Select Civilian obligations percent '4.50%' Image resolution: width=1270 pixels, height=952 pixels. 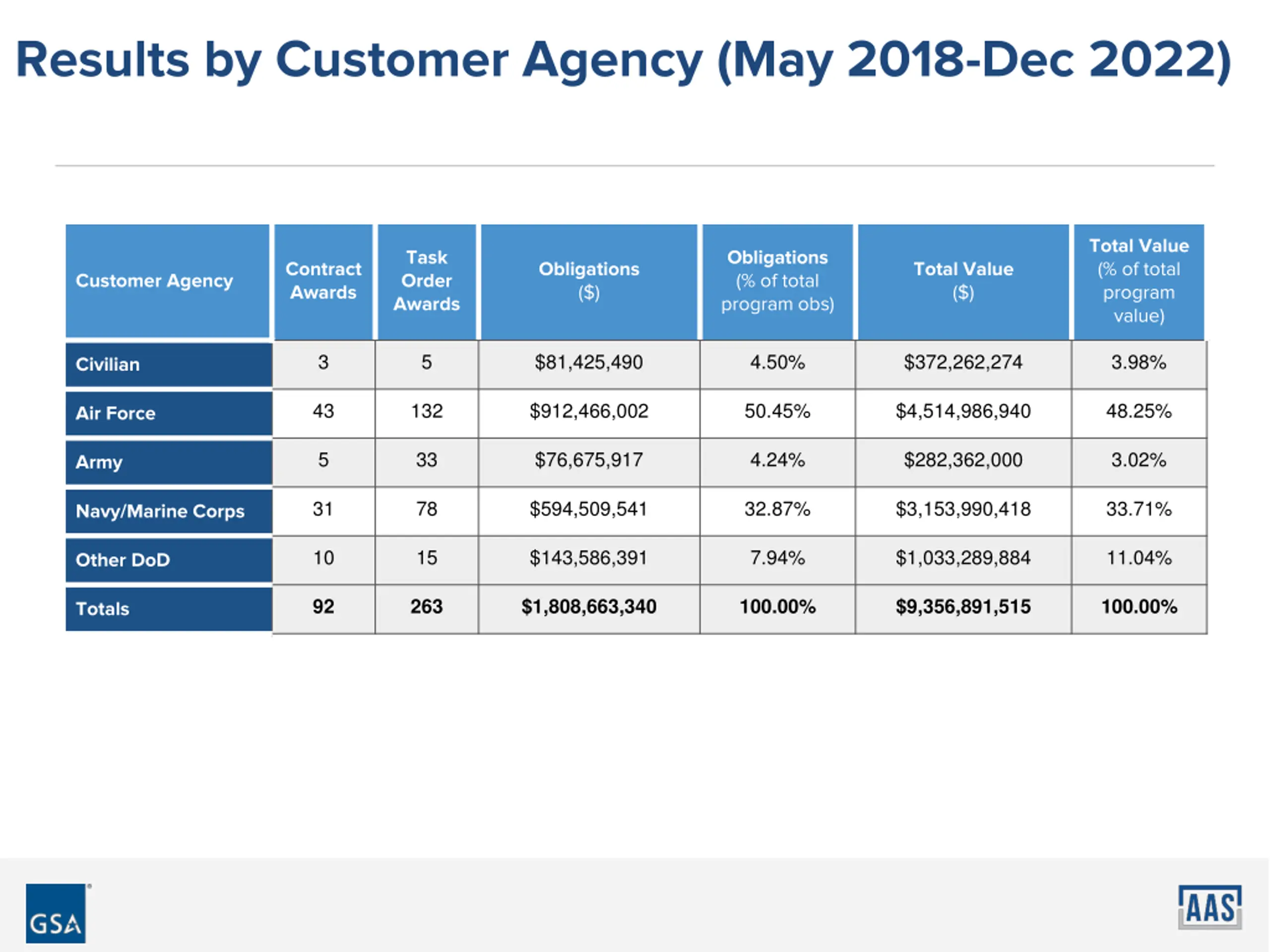pyautogui.click(x=777, y=364)
